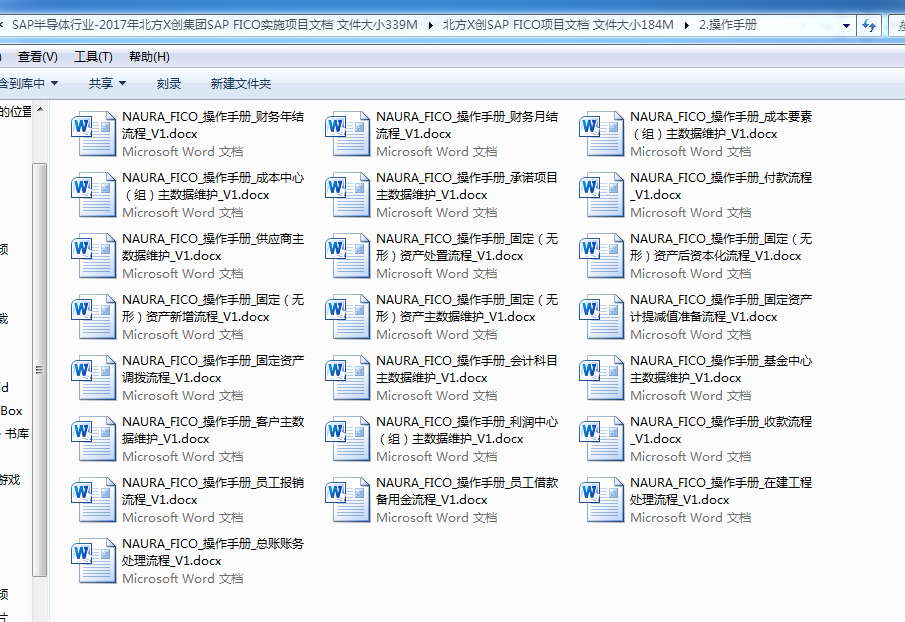Select filename 固定资产调拨流程_V1.docx text
The image size is (905, 622).
coord(213,369)
